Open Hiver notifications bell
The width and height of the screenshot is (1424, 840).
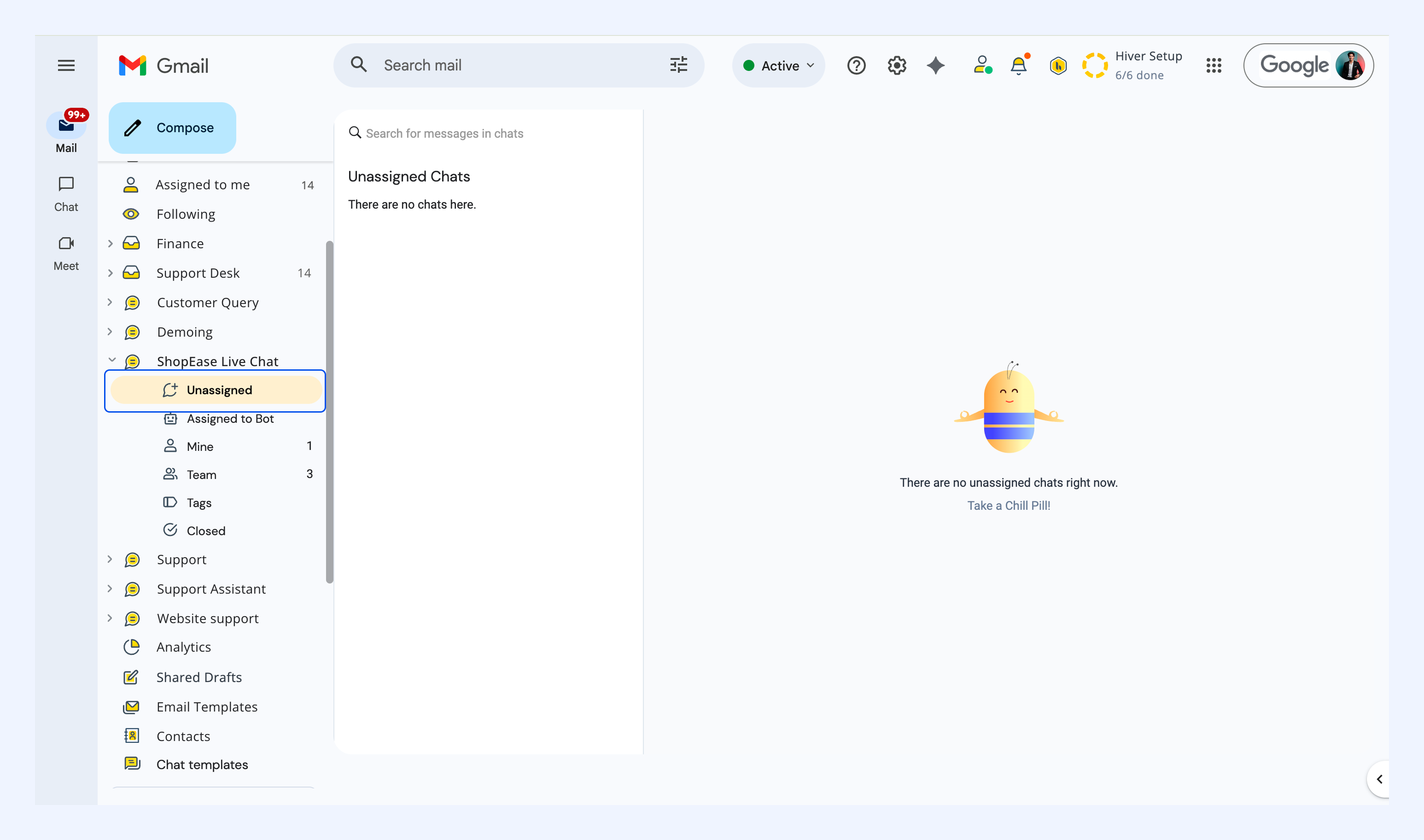pyautogui.click(x=1019, y=65)
